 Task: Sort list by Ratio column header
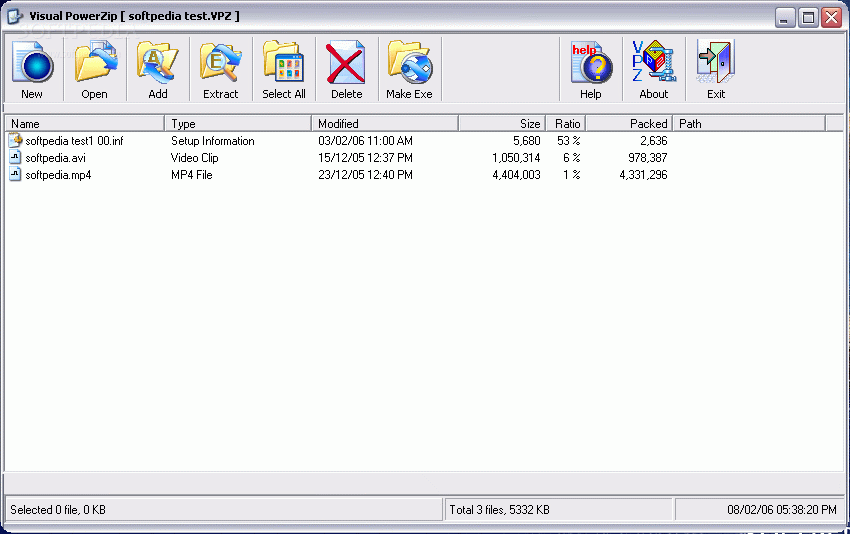click(566, 124)
